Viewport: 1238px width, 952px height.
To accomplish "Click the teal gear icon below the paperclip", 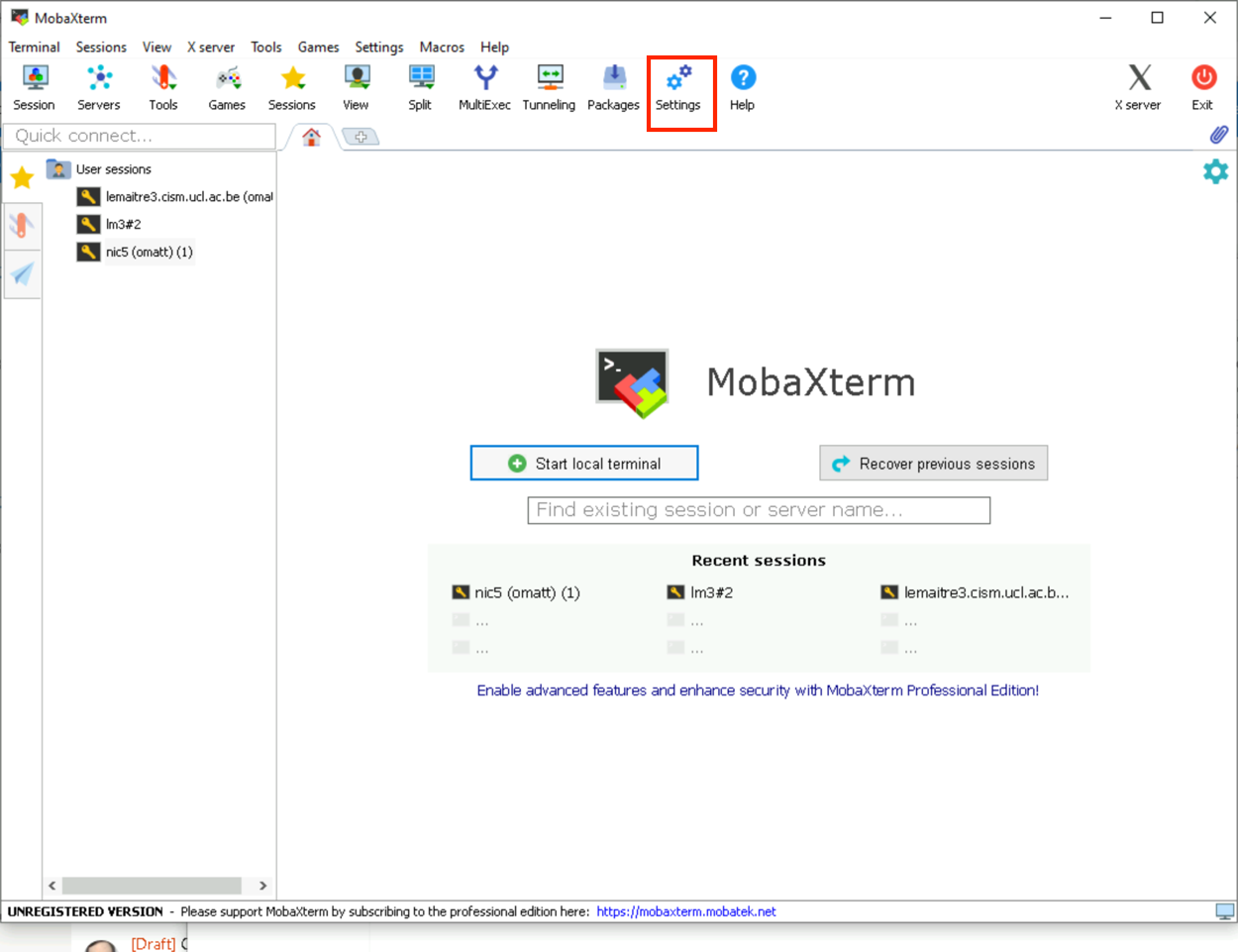I will 1215,171.
